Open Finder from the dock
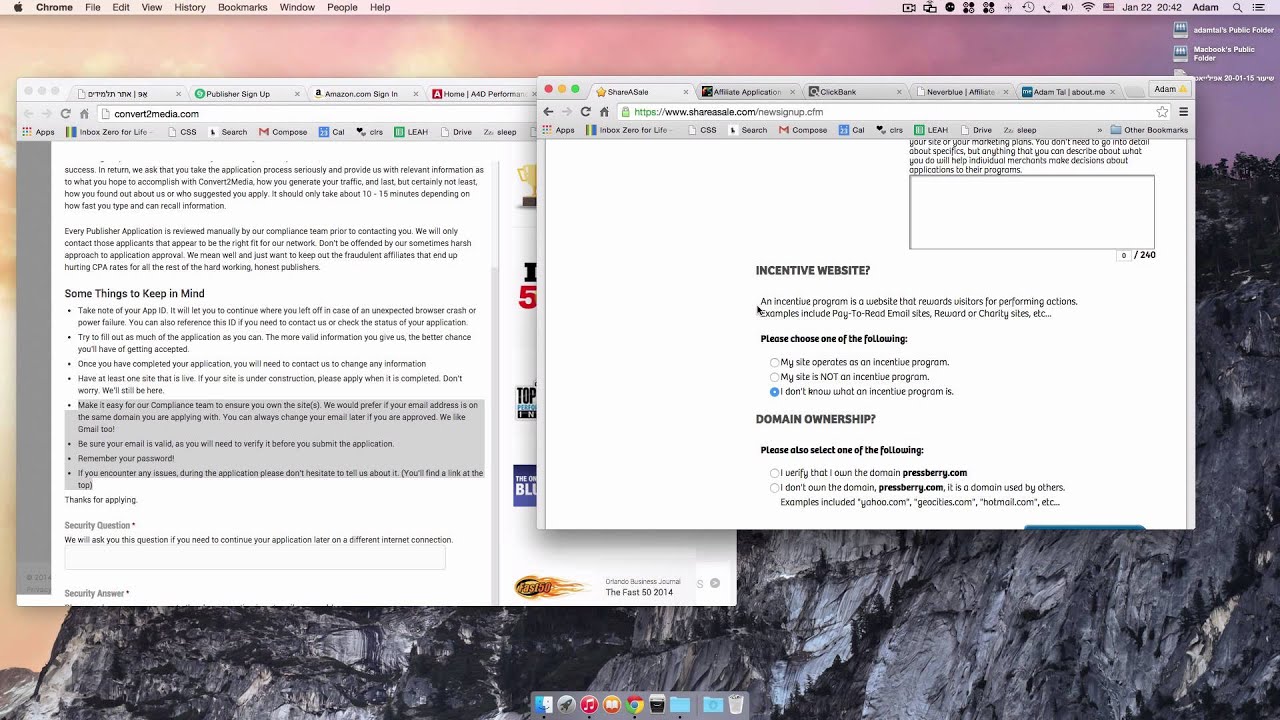This screenshot has height=720, width=1280. click(543, 705)
